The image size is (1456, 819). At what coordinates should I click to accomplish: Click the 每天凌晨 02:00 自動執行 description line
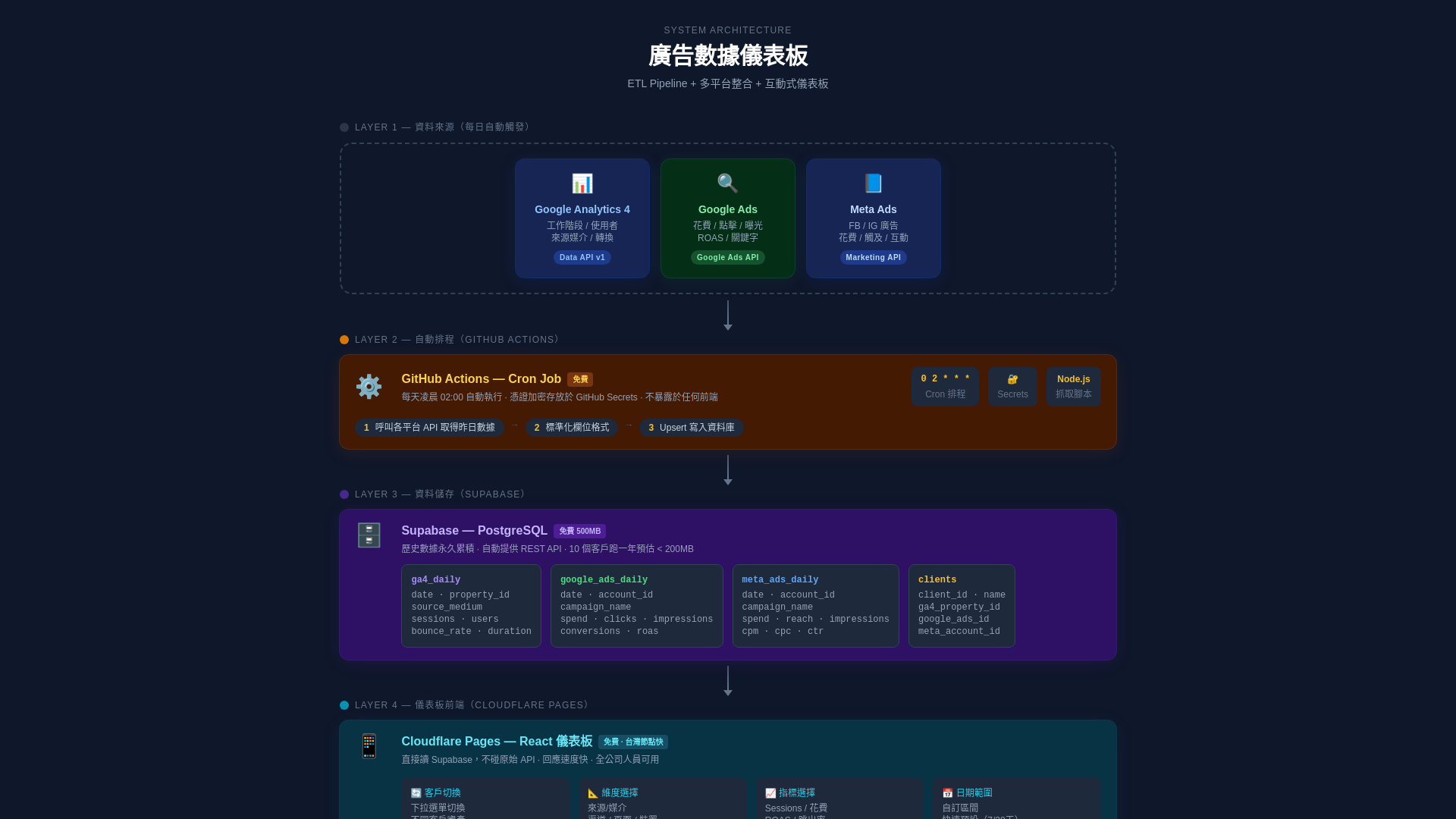[560, 397]
